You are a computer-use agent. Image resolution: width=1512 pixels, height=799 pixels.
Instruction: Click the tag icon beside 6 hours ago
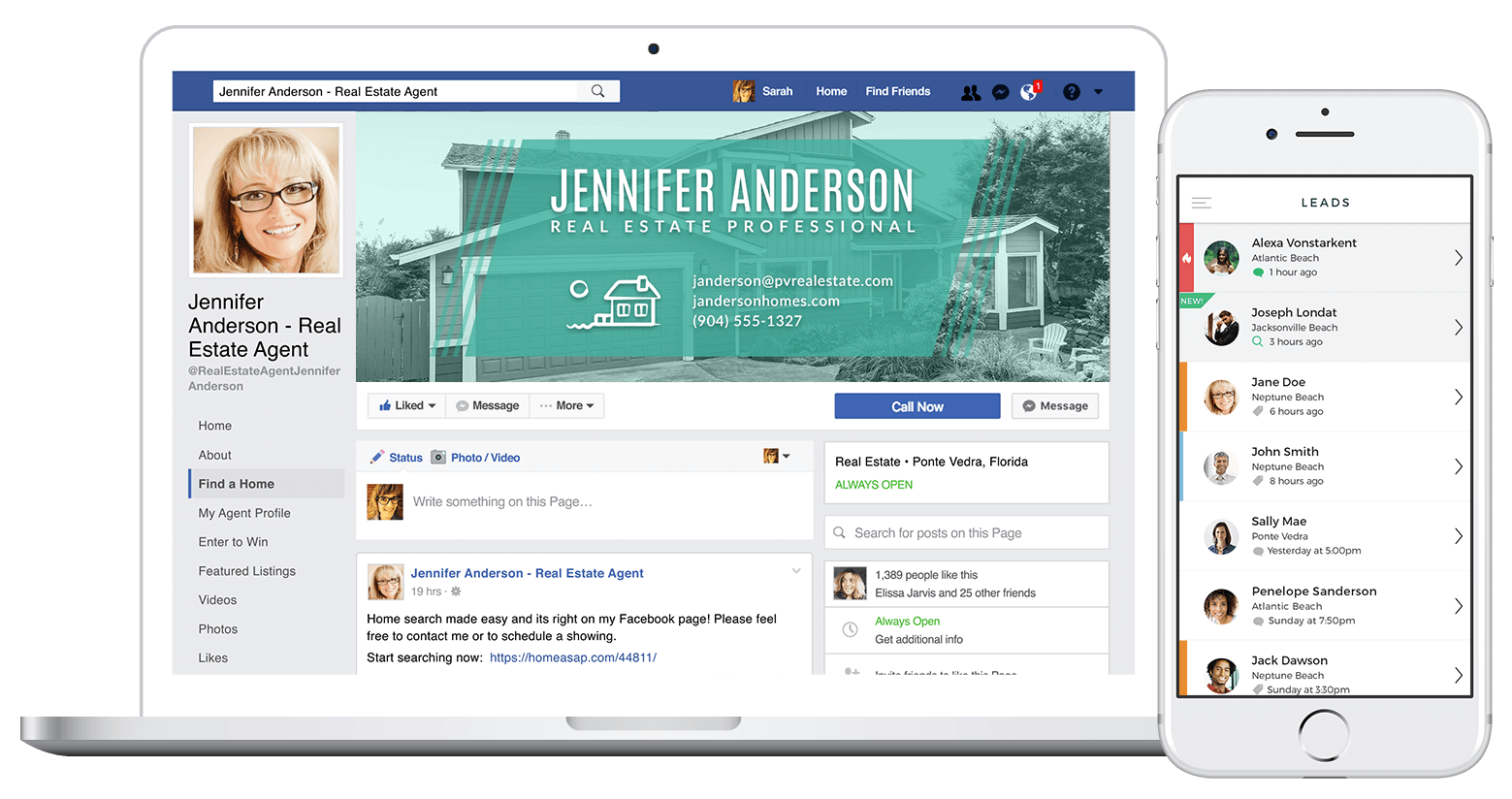pos(1258,411)
